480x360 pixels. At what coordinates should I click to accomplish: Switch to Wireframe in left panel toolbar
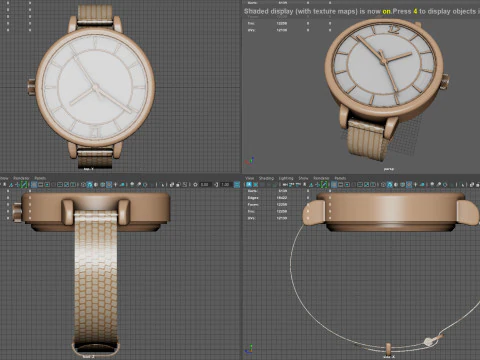tap(83, 184)
